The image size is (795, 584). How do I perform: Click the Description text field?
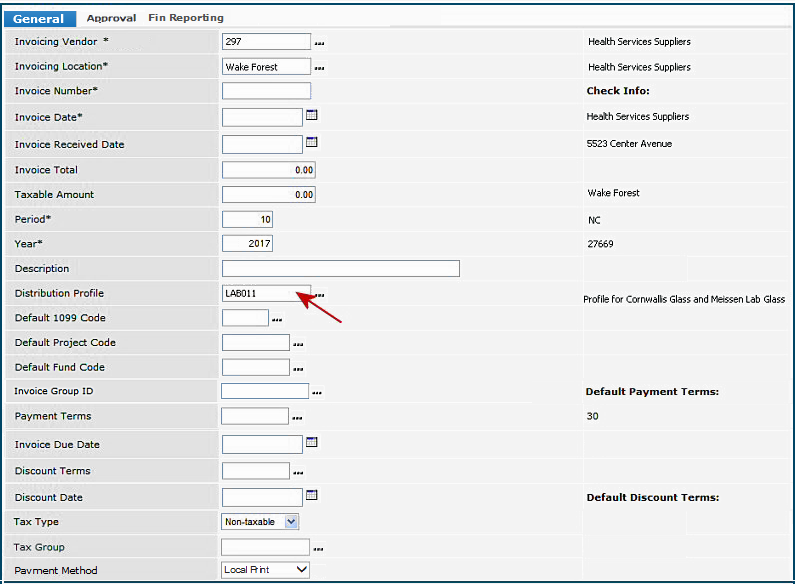(x=340, y=269)
